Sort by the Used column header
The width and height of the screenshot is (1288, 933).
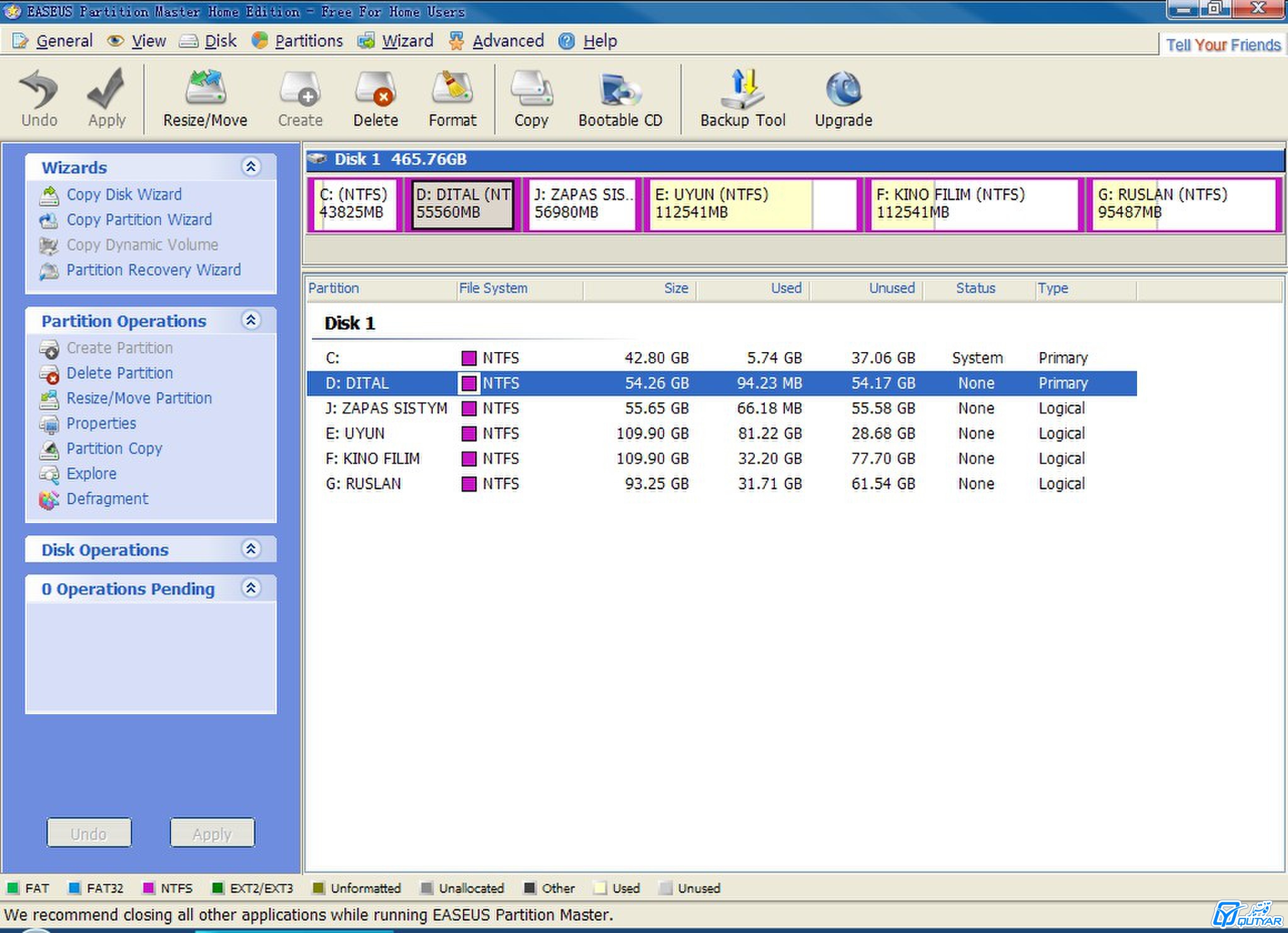pos(753,289)
